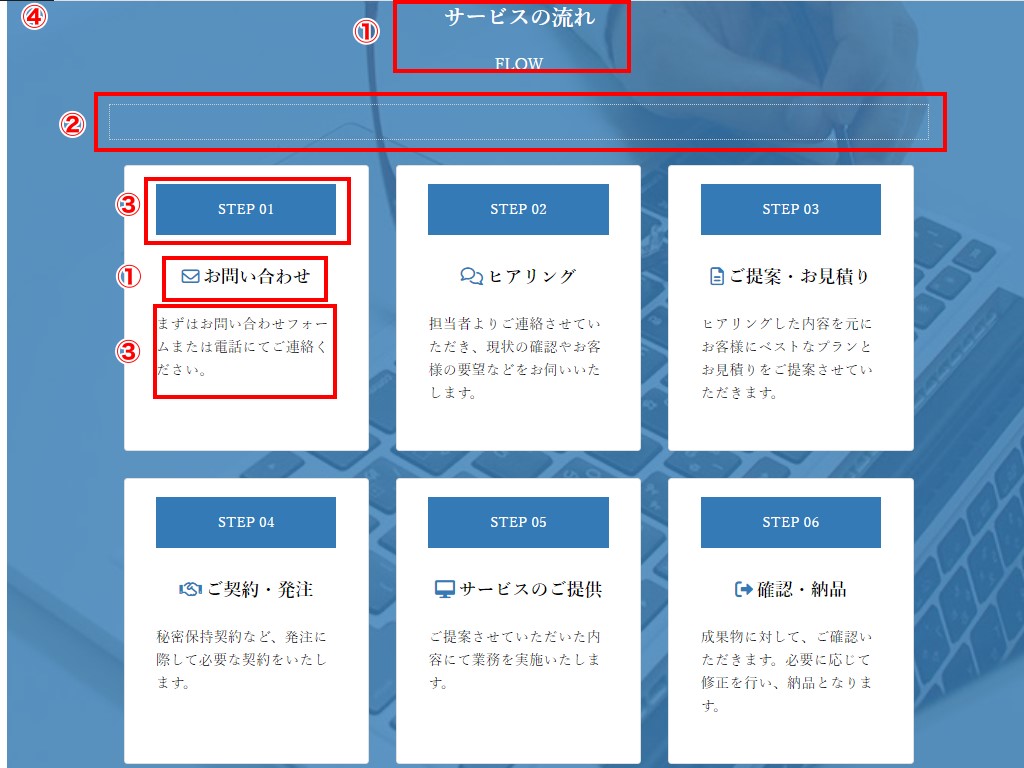Click the document icon beside ご提案・お見積り

716,277
